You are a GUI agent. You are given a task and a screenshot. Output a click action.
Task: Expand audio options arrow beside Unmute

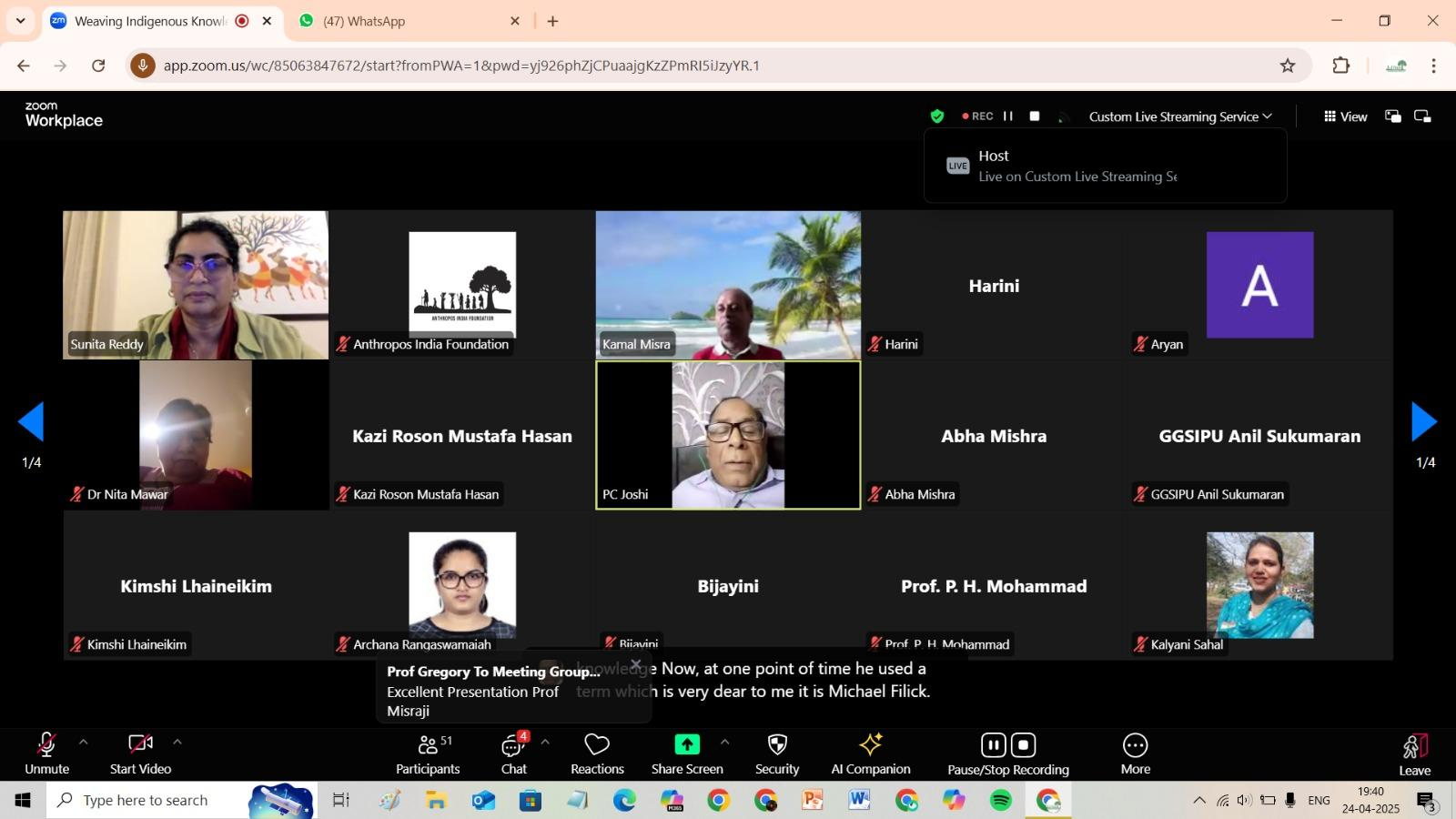click(84, 743)
